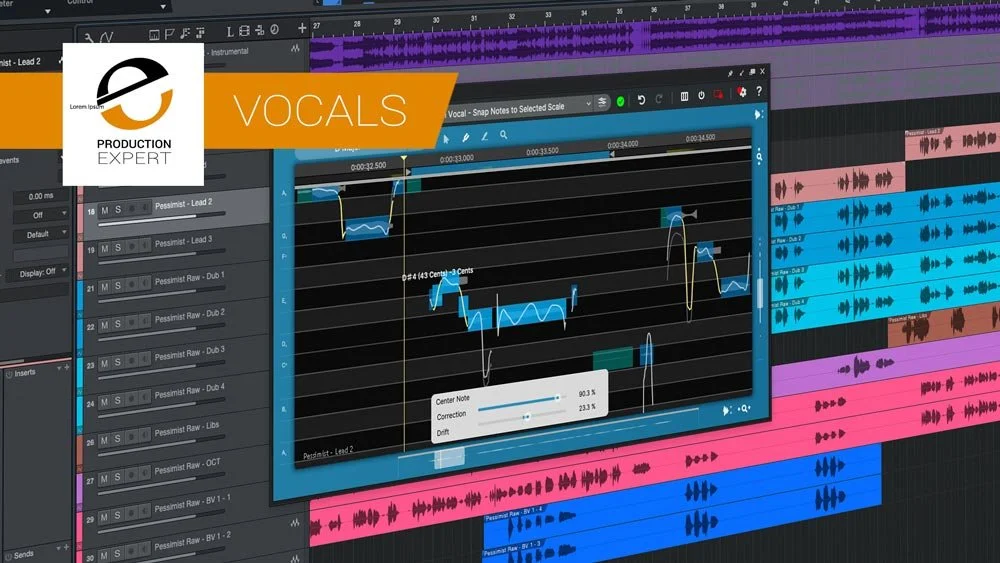This screenshot has height=563, width=1000.
Task: Toggle the plugin power bypass button
Action: tap(701, 96)
